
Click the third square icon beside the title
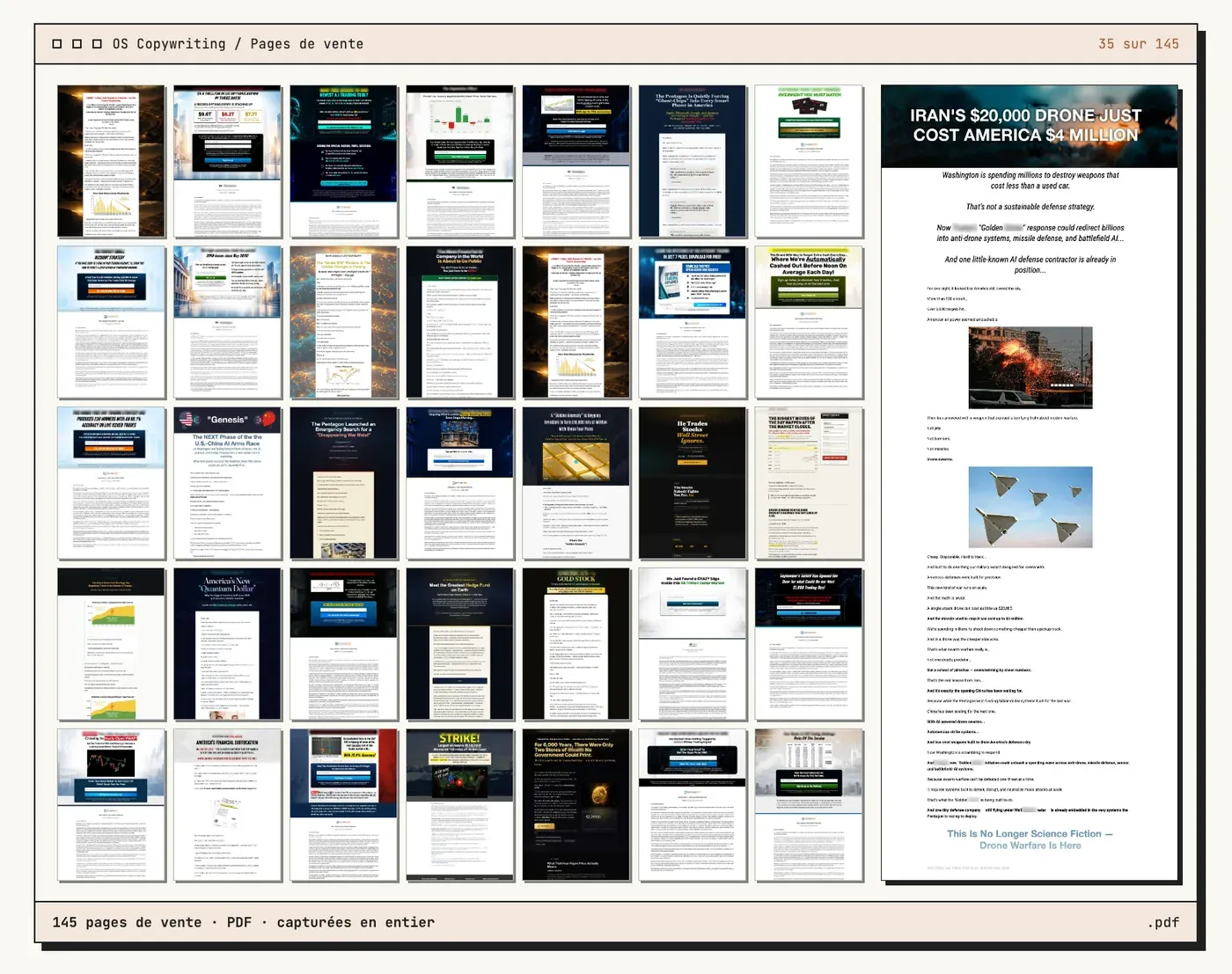point(97,44)
